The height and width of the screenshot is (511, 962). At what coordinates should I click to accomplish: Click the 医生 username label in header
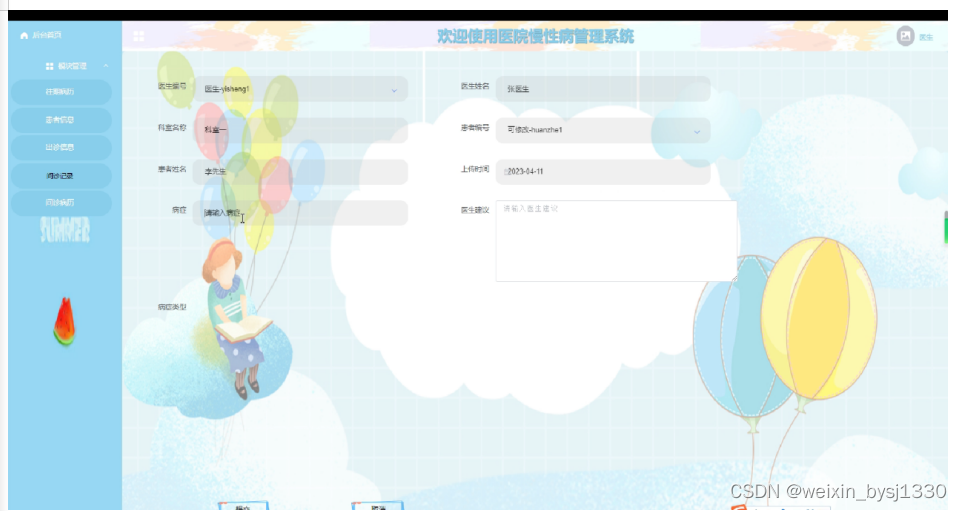[926, 37]
